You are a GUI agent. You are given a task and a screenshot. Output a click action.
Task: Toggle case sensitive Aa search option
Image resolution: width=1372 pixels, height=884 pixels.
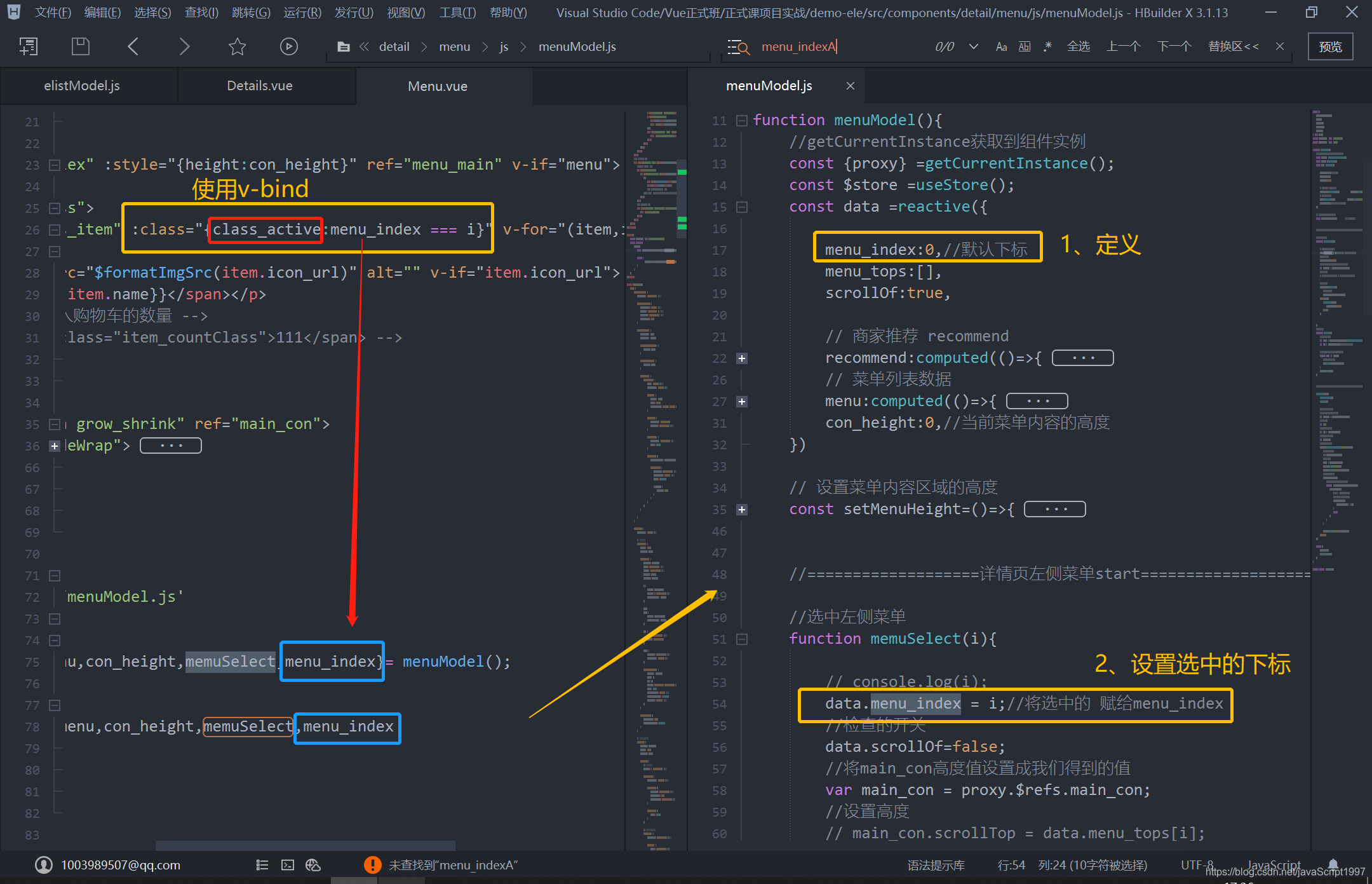(1001, 47)
